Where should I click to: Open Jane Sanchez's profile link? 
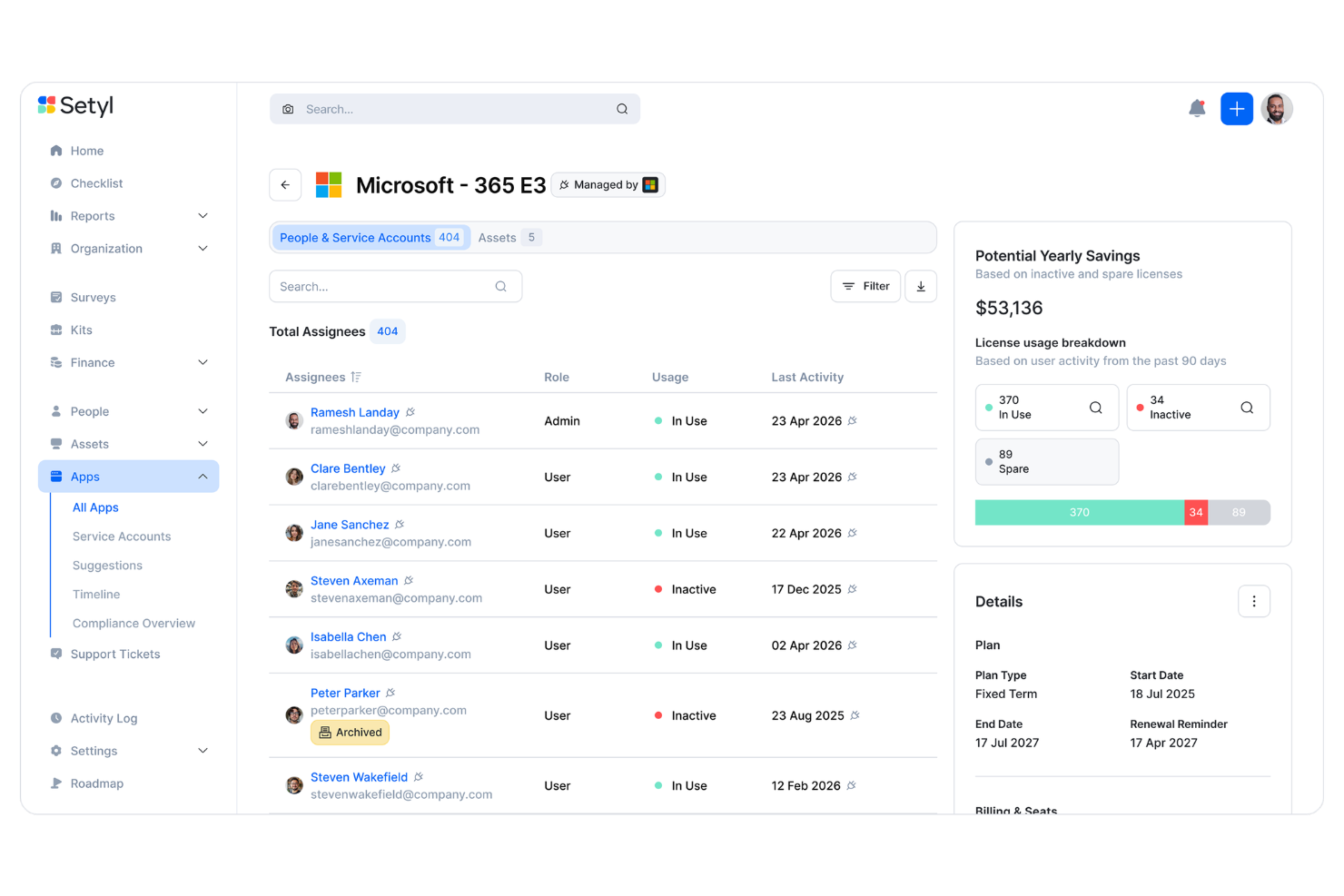(350, 525)
